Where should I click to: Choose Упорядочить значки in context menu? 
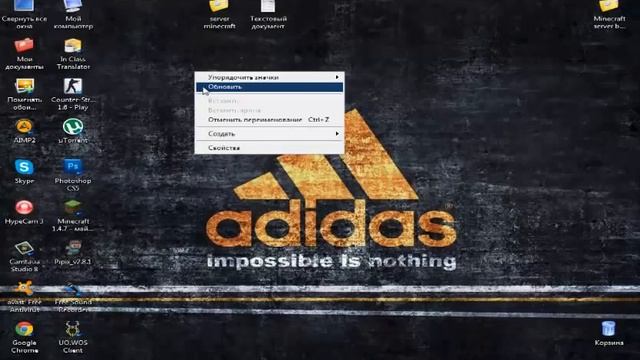[269, 77]
